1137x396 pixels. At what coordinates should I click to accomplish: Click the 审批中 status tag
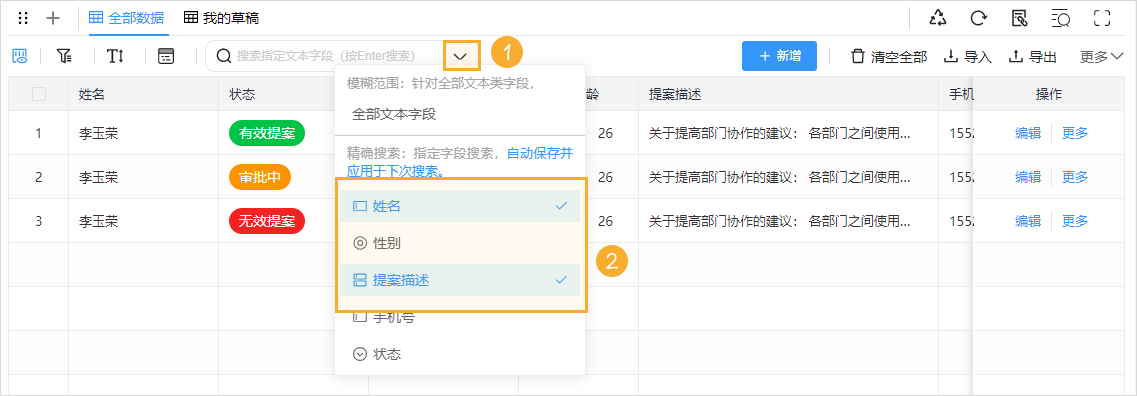tap(260, 177)
